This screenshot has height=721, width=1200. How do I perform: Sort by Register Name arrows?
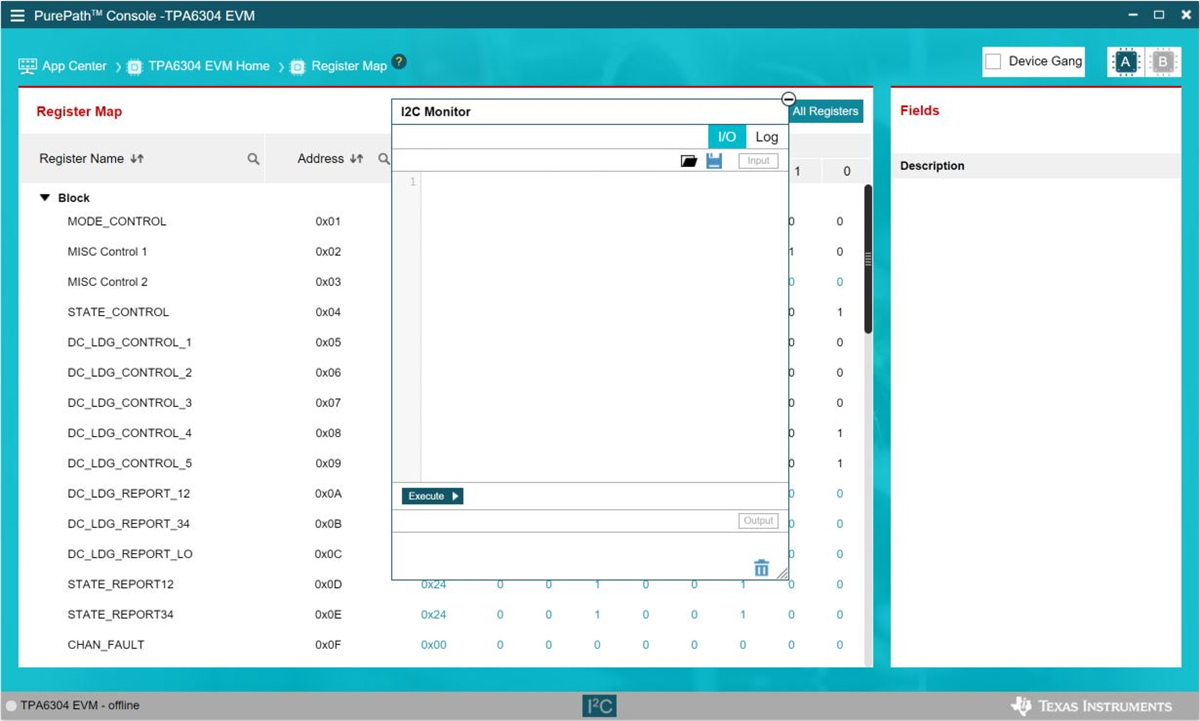(x=137, y=159)
